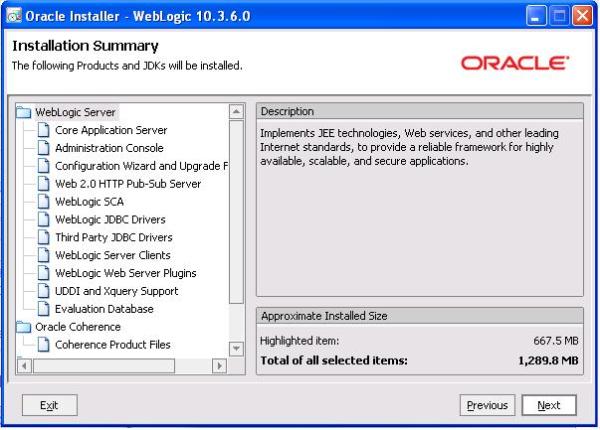Click the WebLogic Server folder icon
The height and width of the screenshot is (430, 600).
pos(24,112)
